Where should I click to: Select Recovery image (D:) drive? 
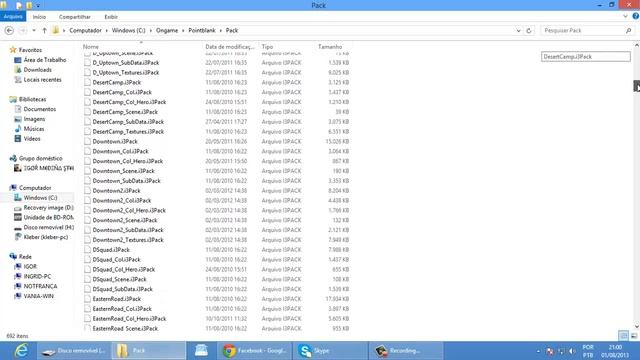pos(49,207)
